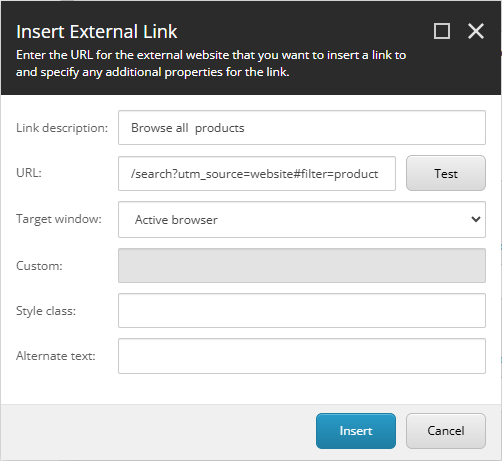
Task: Click the 'Link description:' label
Action: click(62, 128)
